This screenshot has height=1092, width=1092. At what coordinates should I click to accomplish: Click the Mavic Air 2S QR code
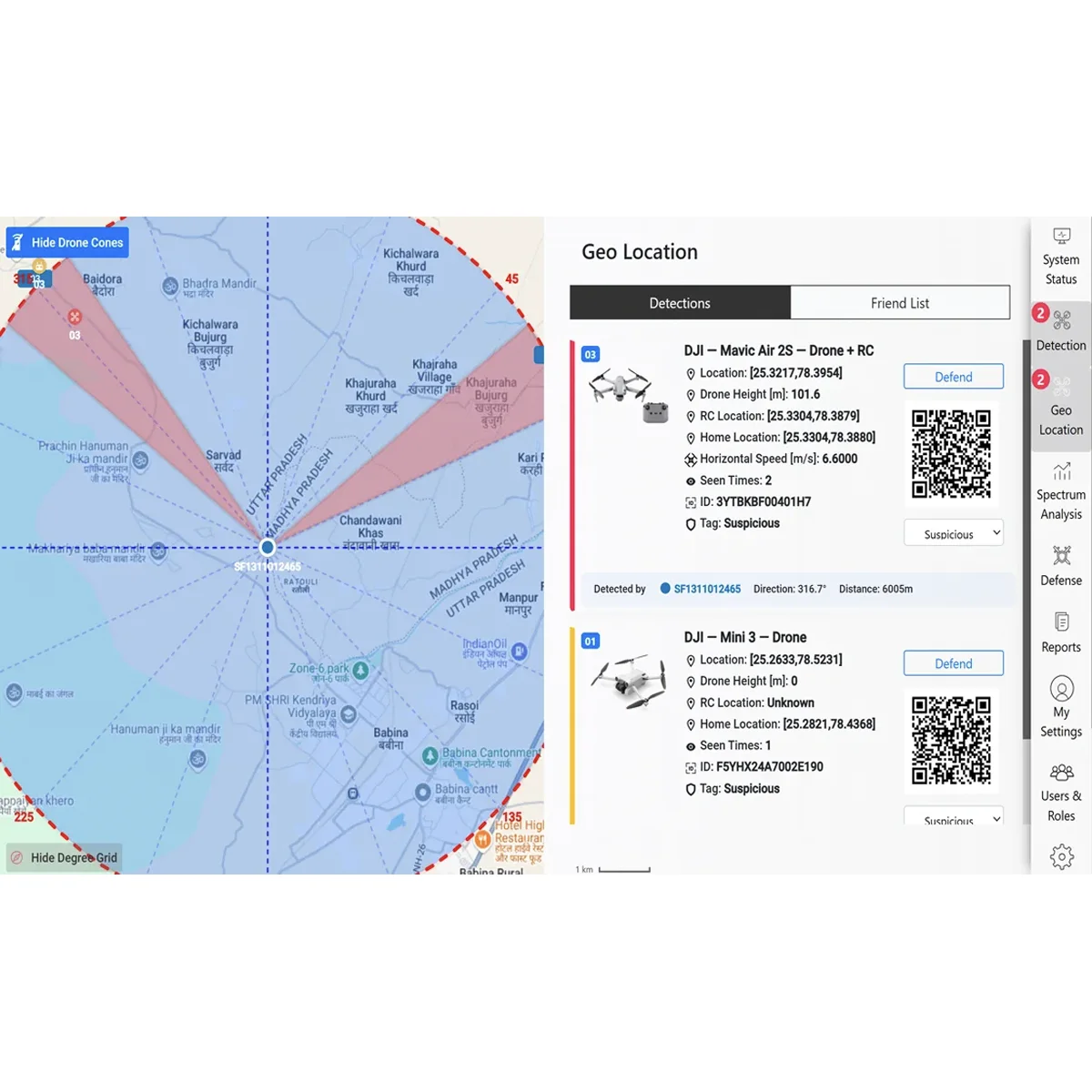tap(951, 453)
